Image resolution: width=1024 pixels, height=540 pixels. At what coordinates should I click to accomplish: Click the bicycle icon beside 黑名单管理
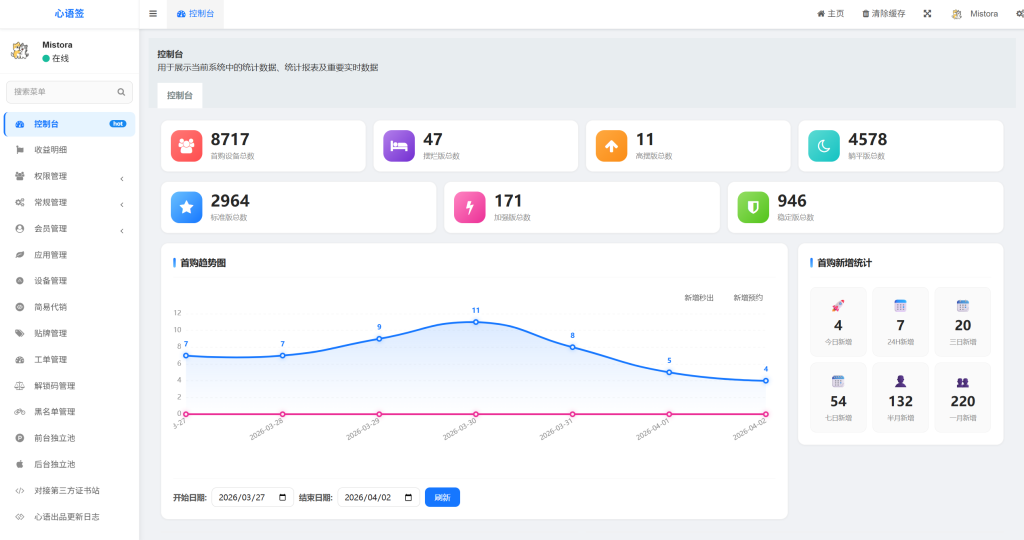pyautogui.click(x=20, y=412)
